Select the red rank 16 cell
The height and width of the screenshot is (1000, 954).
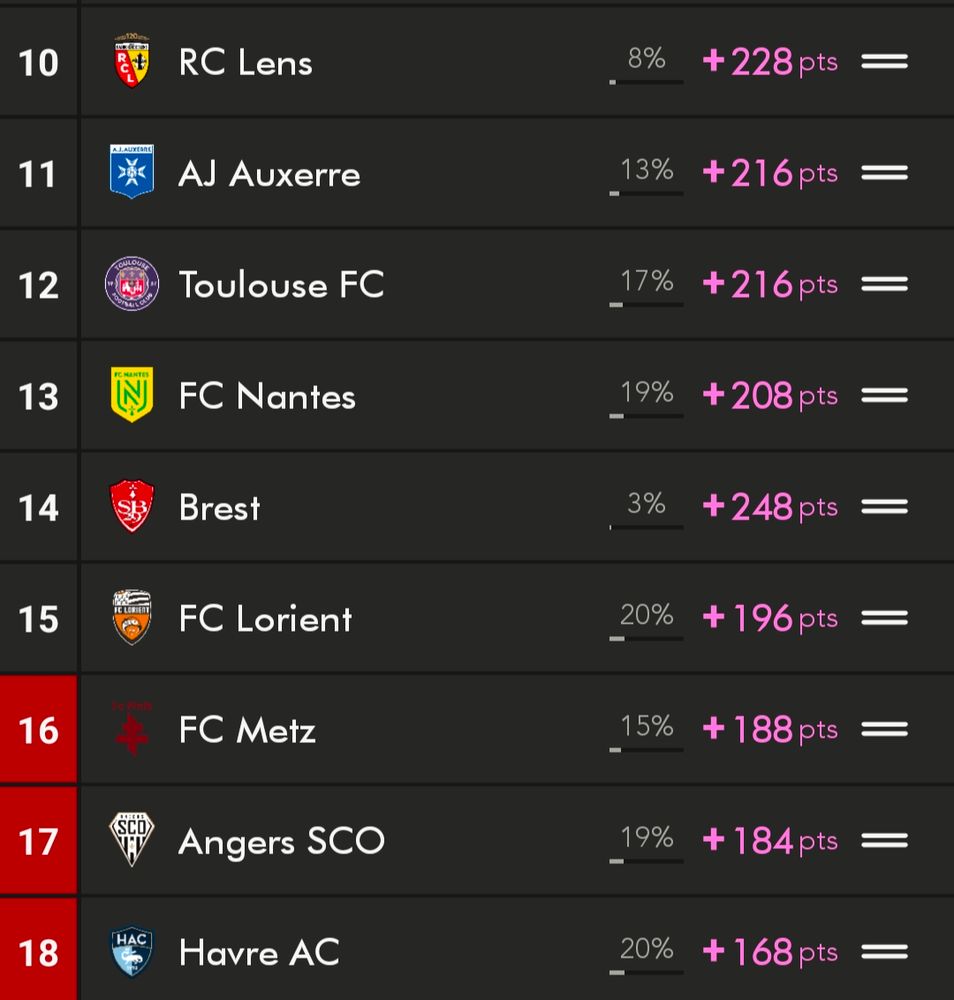coord(38,729)
